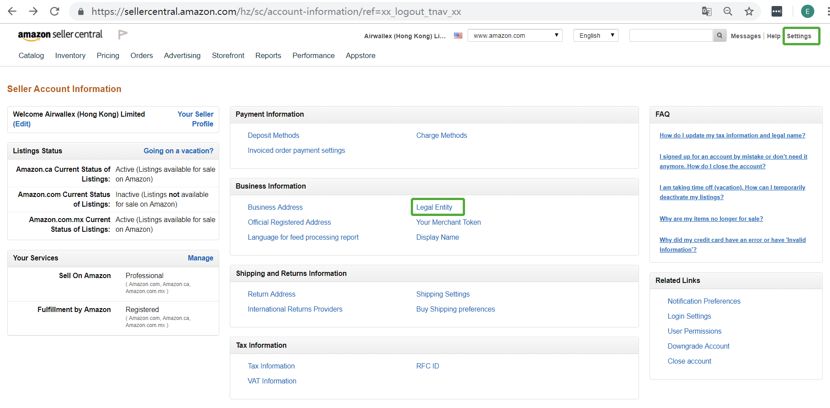Image resolution: width=830 pixels, height=408 pixels.
Task: Click the Legal Entity link
Action: point(434,207)
